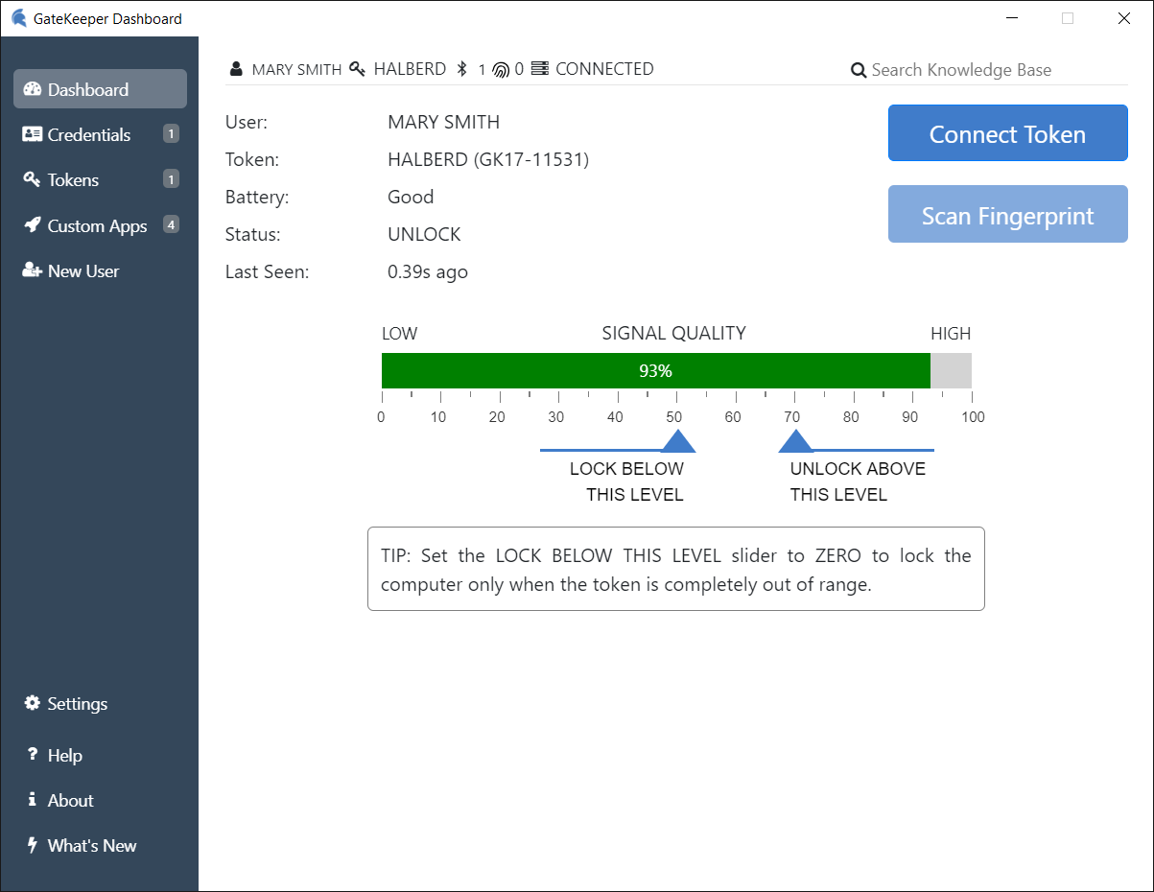Image resolution: width=1154 pixels, height=892 pixels.
Task: Click the TIP text box
Action: (676, 569)
